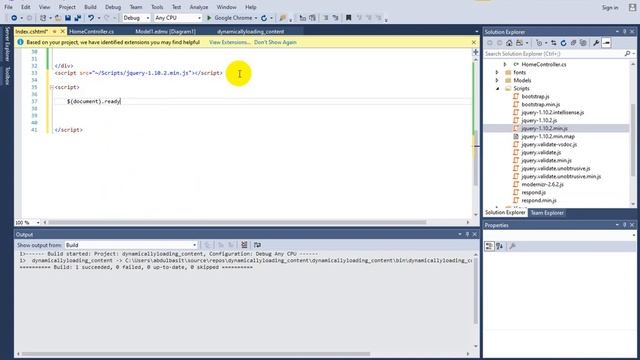Click the Navigate Backward toolbar icon
The image size is (640, 360).
tap(14, 18)
